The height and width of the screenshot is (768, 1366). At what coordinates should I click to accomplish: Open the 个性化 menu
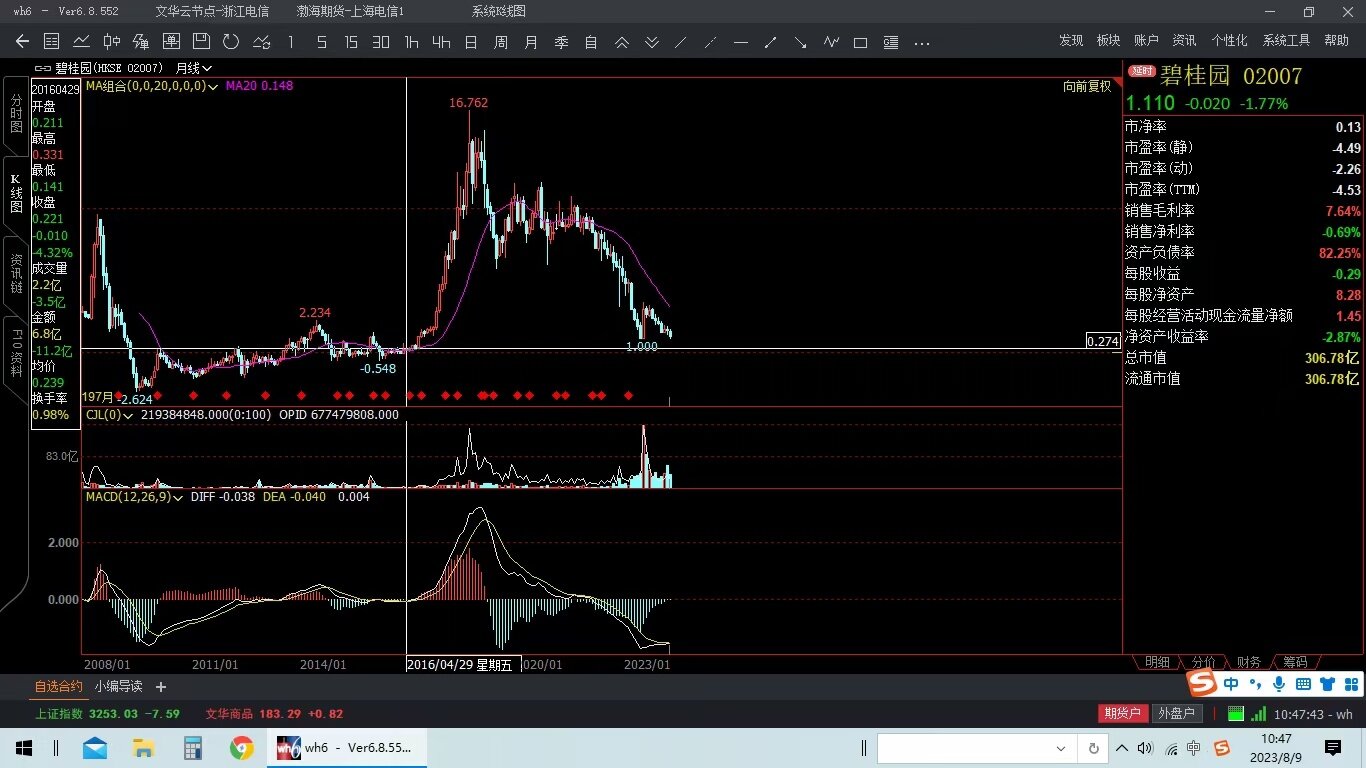1229,40
